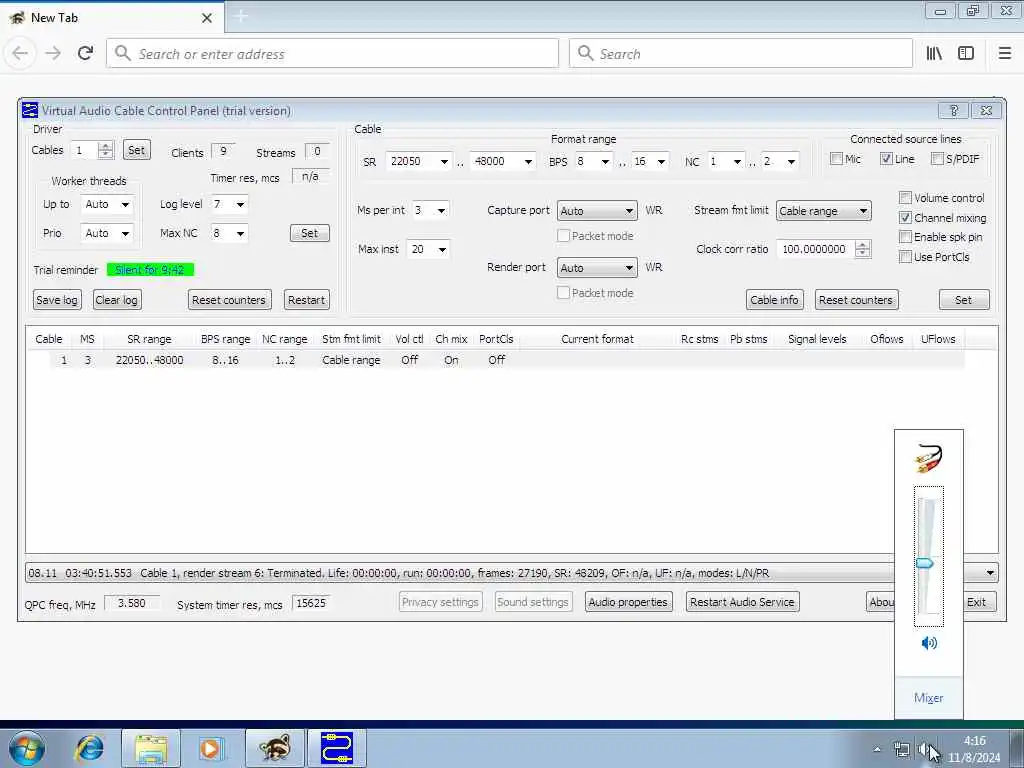This screenshot has height=768, width=1024.
Task: Enable the Mic source line checkbox
Action: pyautogui.click(x=836, y=159)
